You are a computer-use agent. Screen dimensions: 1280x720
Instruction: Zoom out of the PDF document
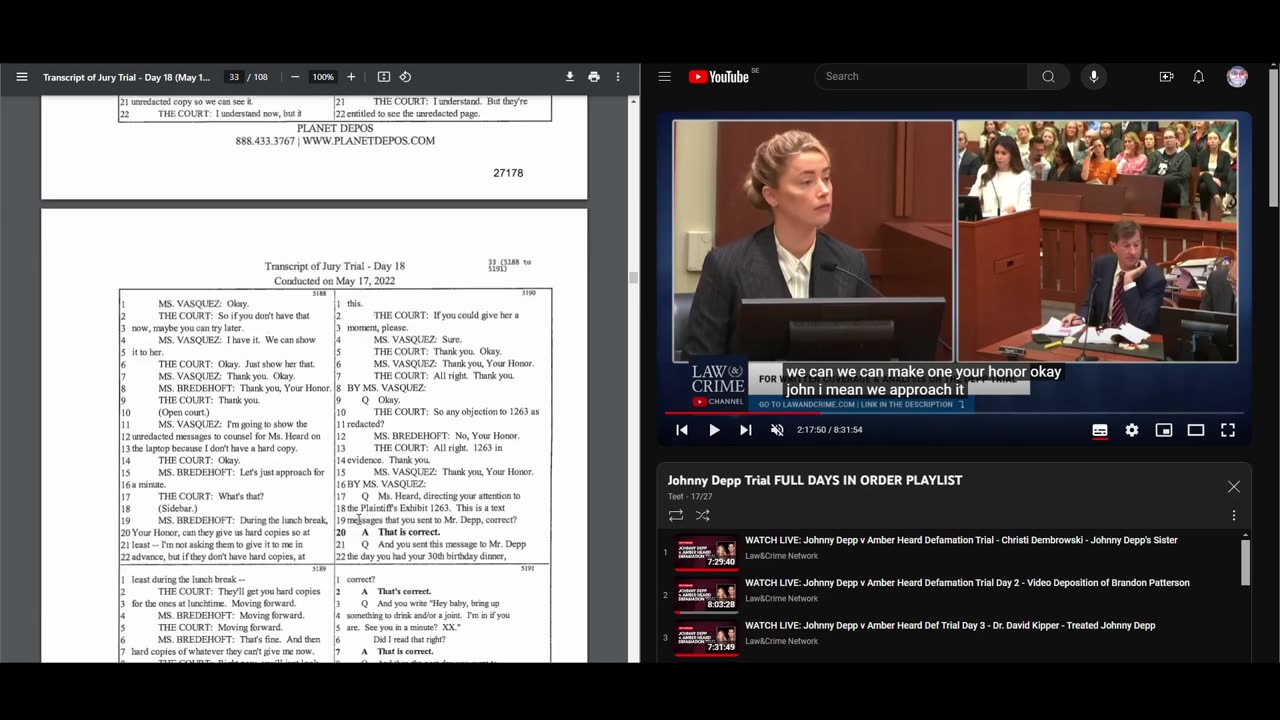tap(295, 77)
